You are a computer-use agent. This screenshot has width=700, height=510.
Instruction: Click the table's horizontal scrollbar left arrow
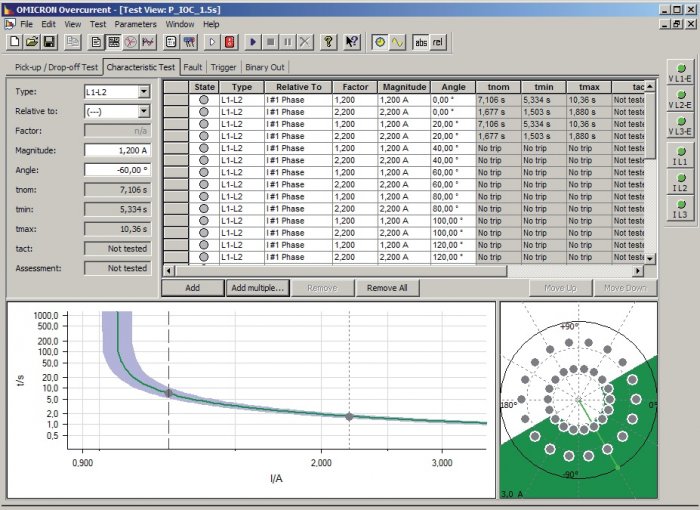pyautogui.click(x=169, y=270)
